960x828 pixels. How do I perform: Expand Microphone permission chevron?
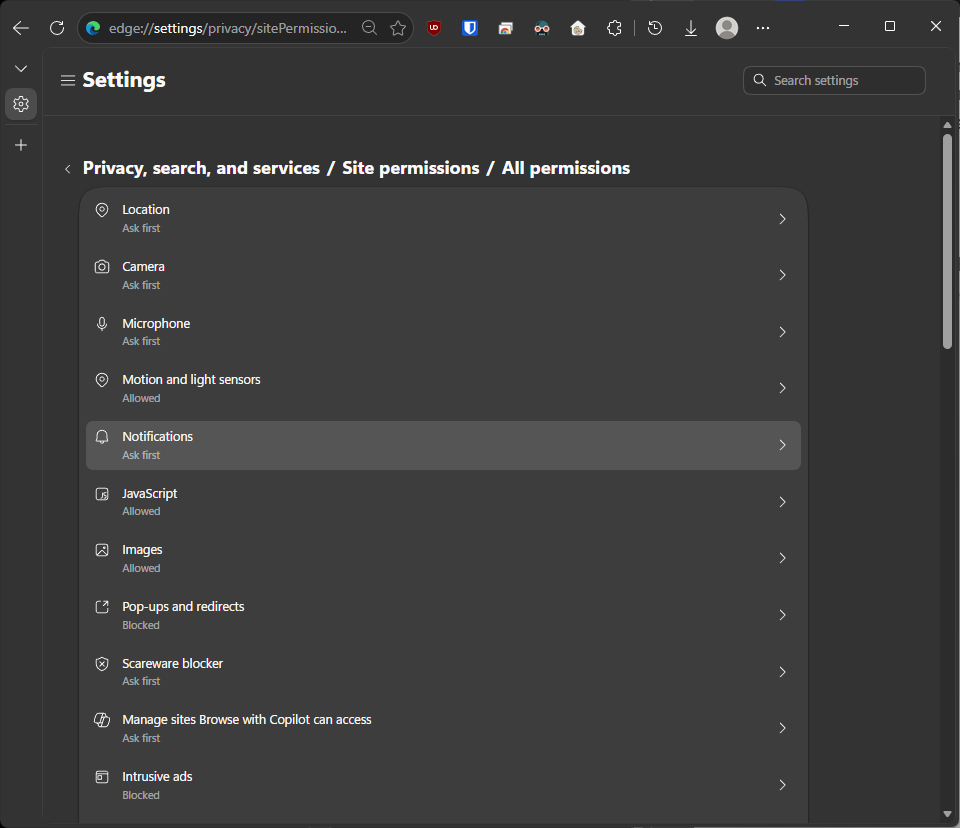782,332
